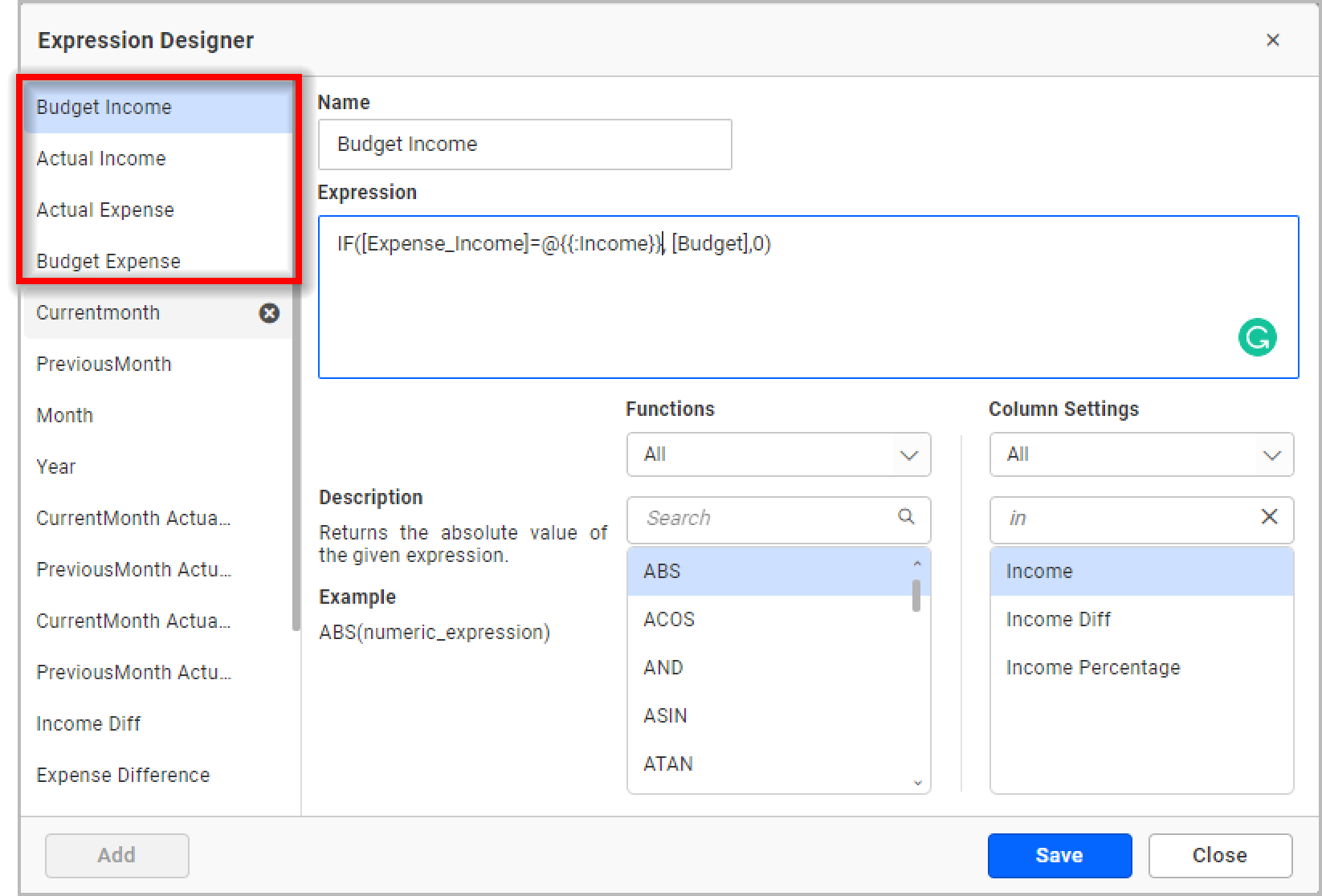
Task: Click inside the Functions search box
Action: tap(755, 519)
